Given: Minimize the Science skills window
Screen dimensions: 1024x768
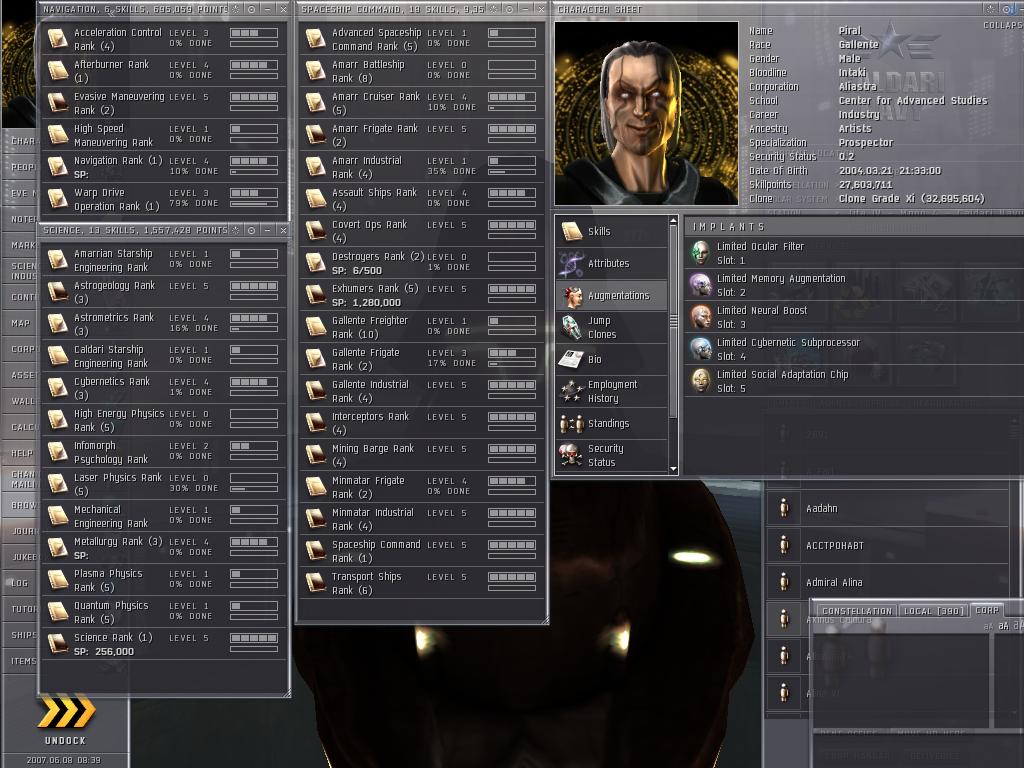Looking at the screenshot, I should [267, 231].
